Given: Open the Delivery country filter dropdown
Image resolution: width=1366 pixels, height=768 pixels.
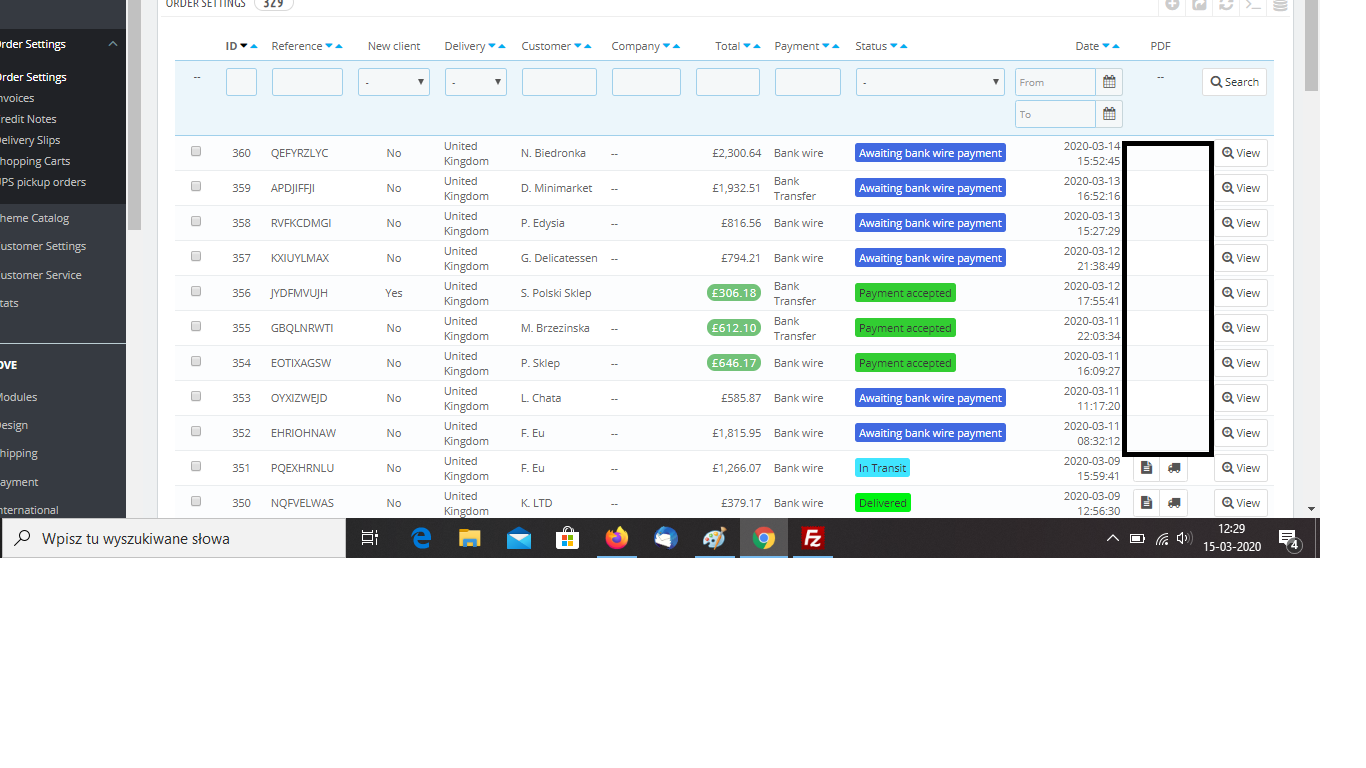Looking at the screenshot, I should (476, 82).
